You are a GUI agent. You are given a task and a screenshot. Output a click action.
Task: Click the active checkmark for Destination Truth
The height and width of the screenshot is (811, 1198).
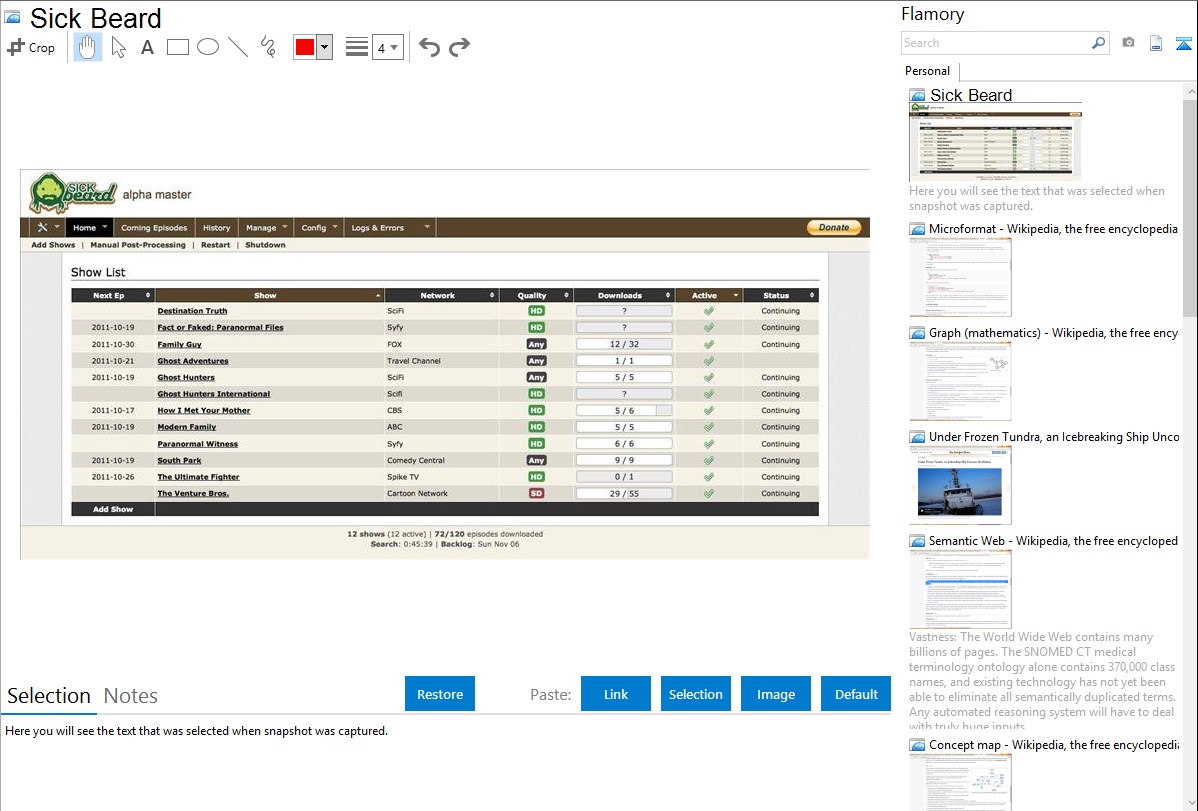click(709, 311)
